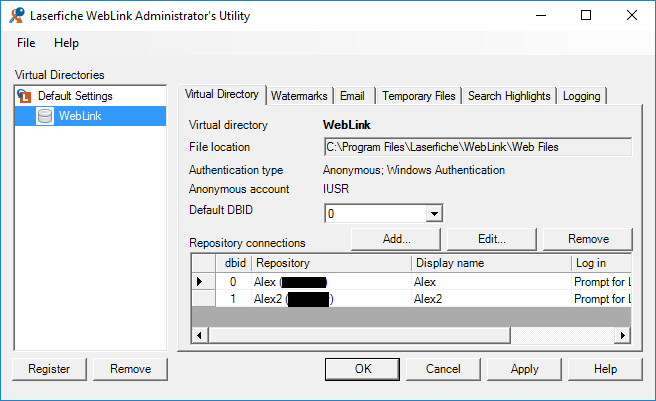Click Log in cell in Alex2 row
The image size is (656, 401).
point(601,298)
